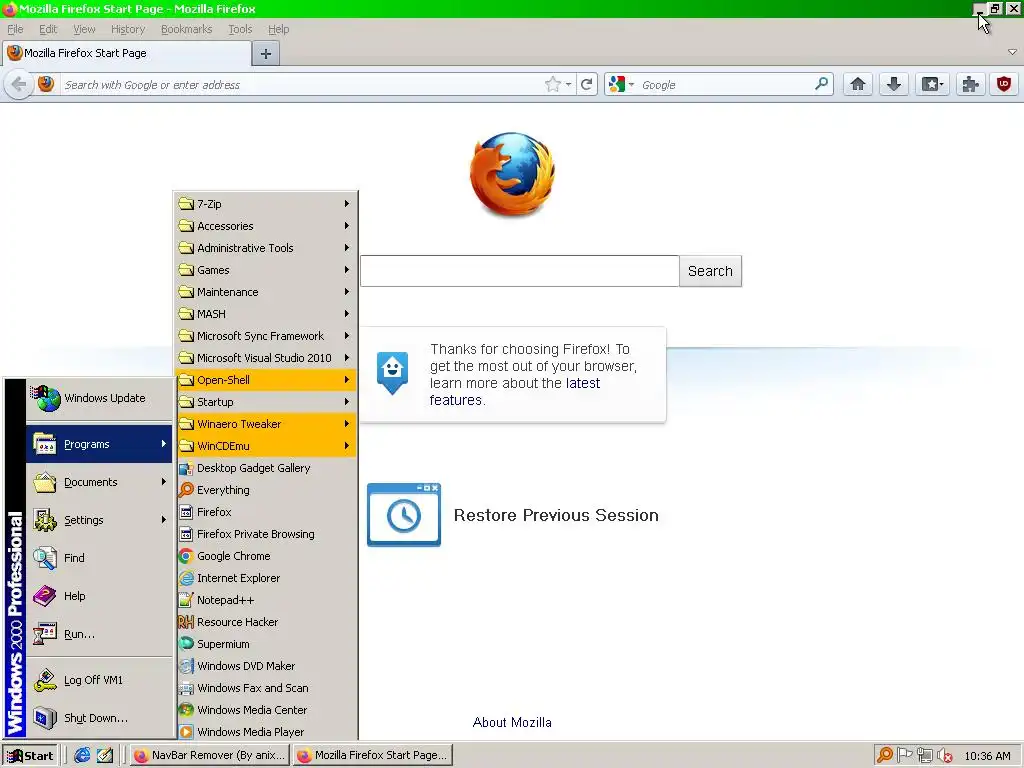Image resolution: width=1024 pixels, height=768 pixels.
Task: Select the Mozilla Firefox Start Page tab
Action: (127, 53)
